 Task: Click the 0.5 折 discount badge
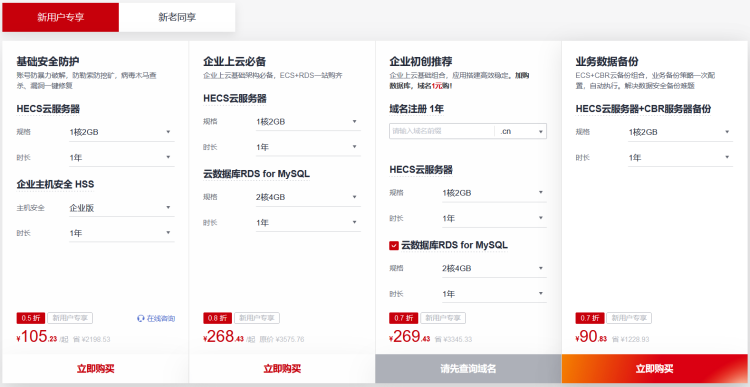pyautogui.click(x=31, y=318)
